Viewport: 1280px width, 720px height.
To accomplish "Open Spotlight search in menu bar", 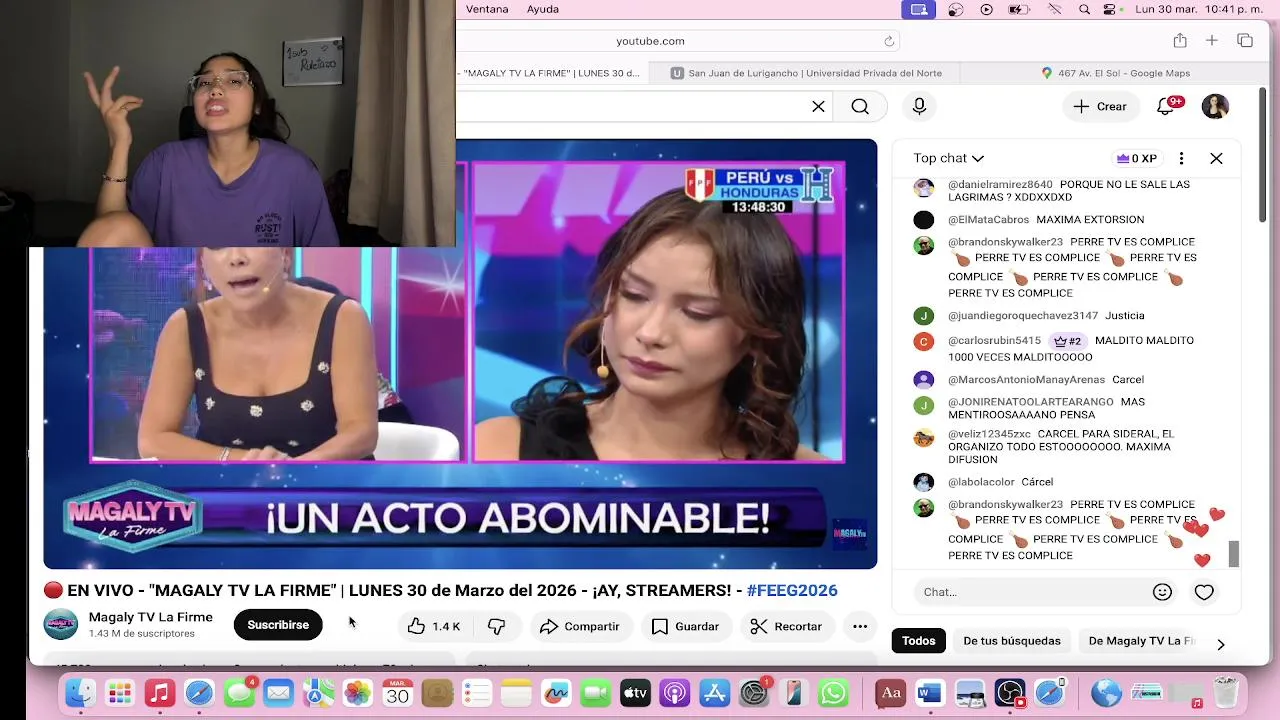I will click(x=1085, y=9).
